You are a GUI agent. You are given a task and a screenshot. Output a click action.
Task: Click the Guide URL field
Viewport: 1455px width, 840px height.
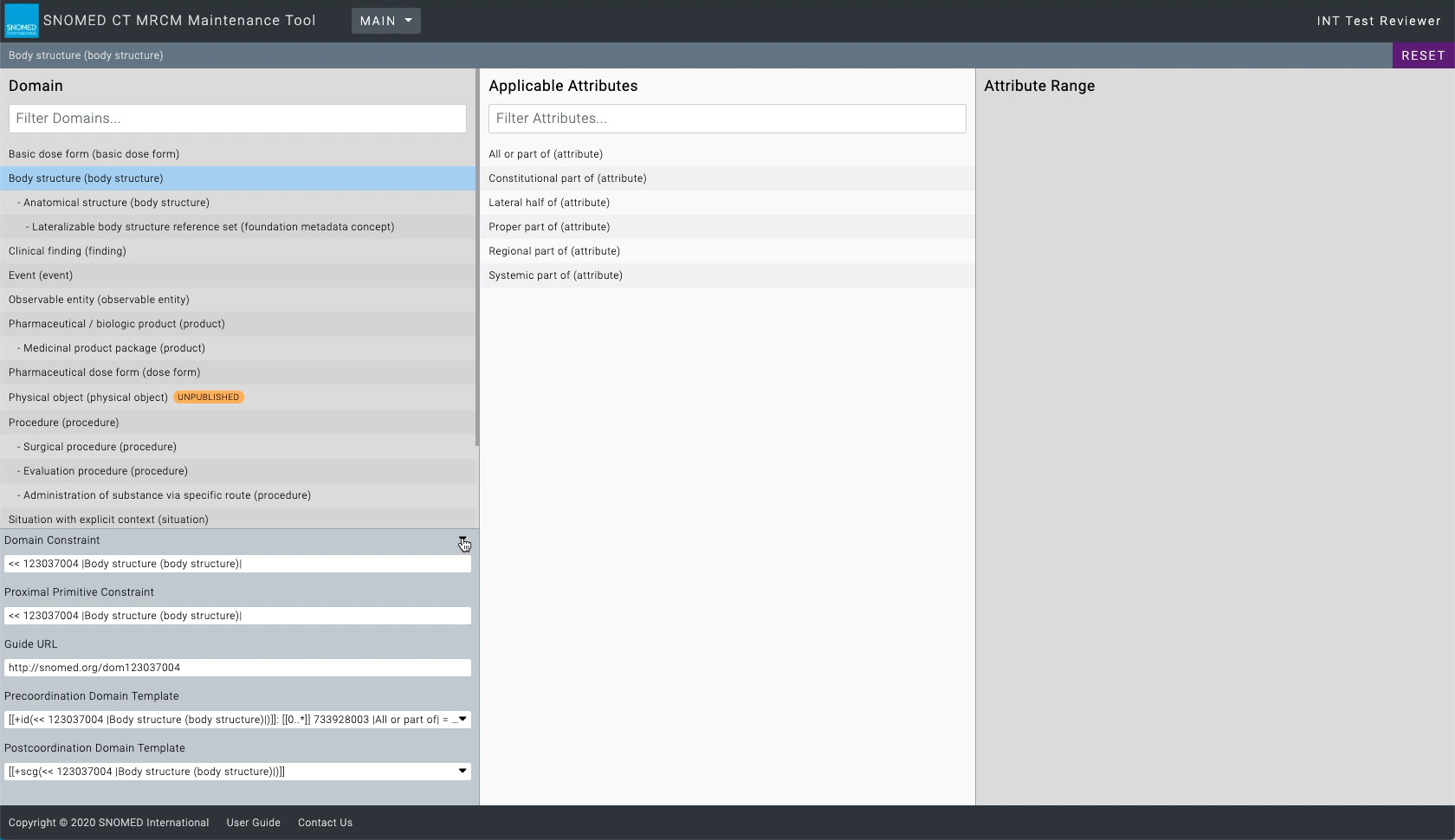237,668
